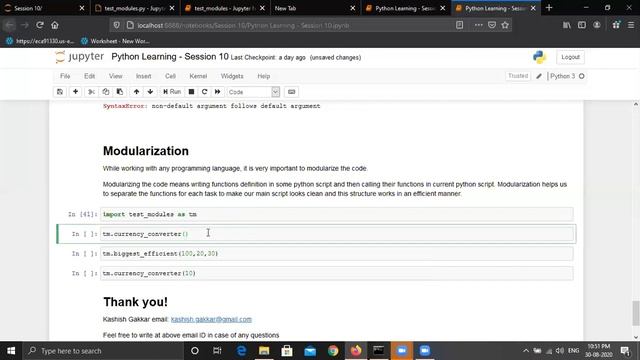
Task: Open Task View in the taskbar
Action: [217, 351]
